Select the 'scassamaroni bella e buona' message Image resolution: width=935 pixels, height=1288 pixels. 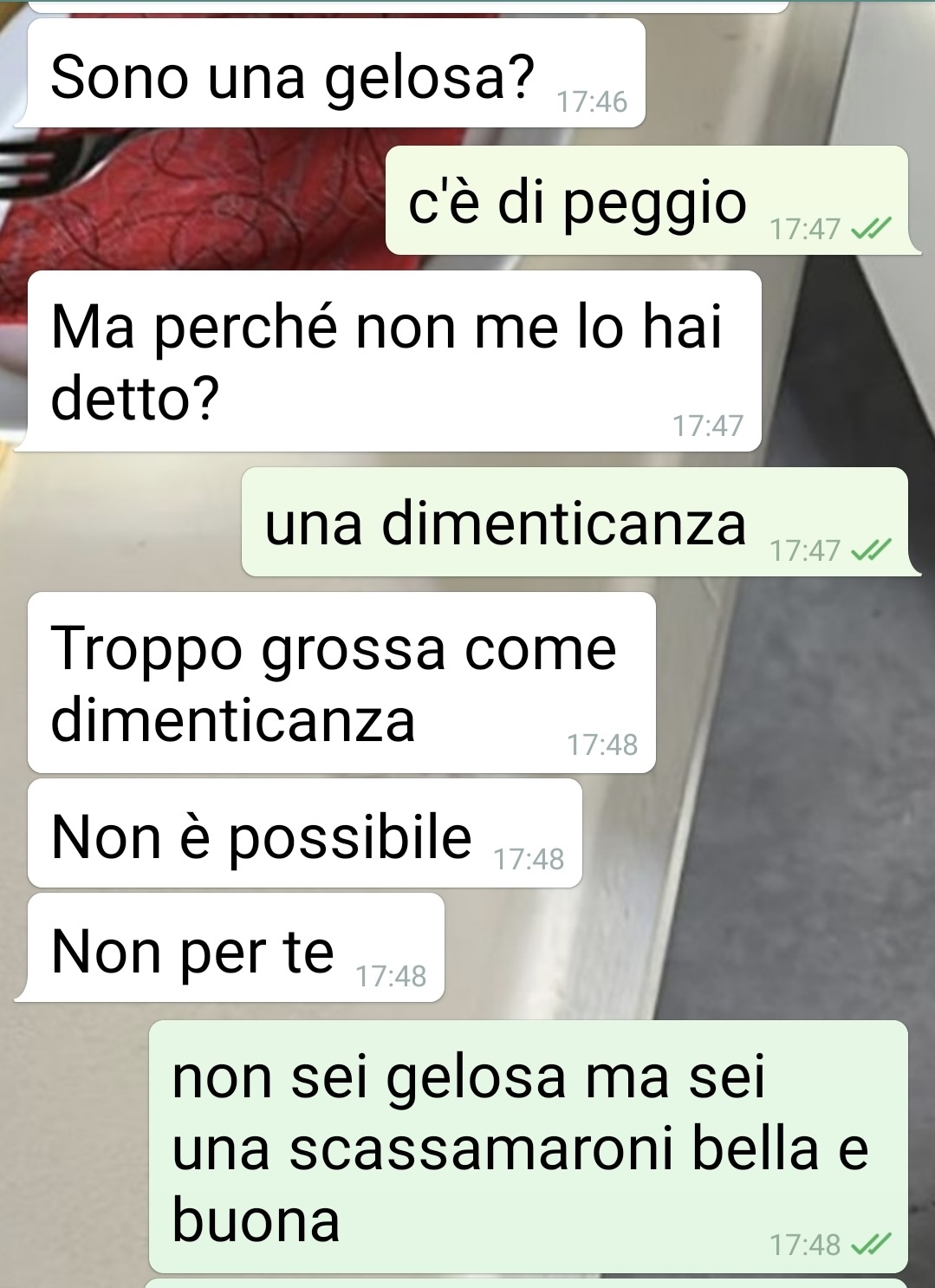(x=529, y=1146)
